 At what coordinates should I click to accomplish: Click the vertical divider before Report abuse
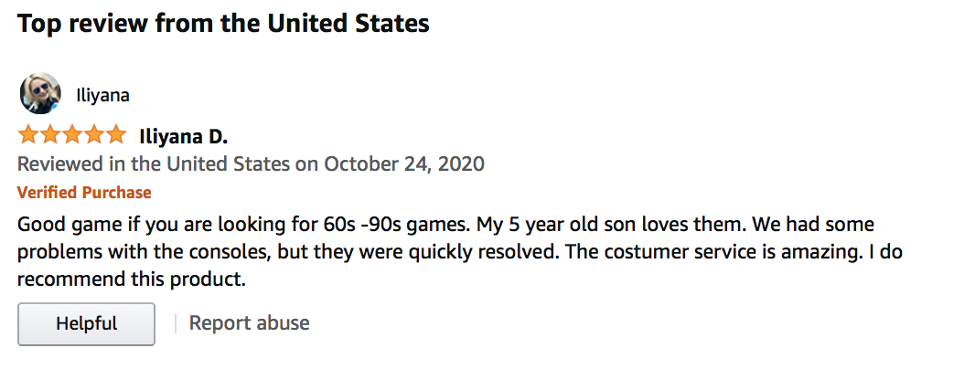click(176, 323)
